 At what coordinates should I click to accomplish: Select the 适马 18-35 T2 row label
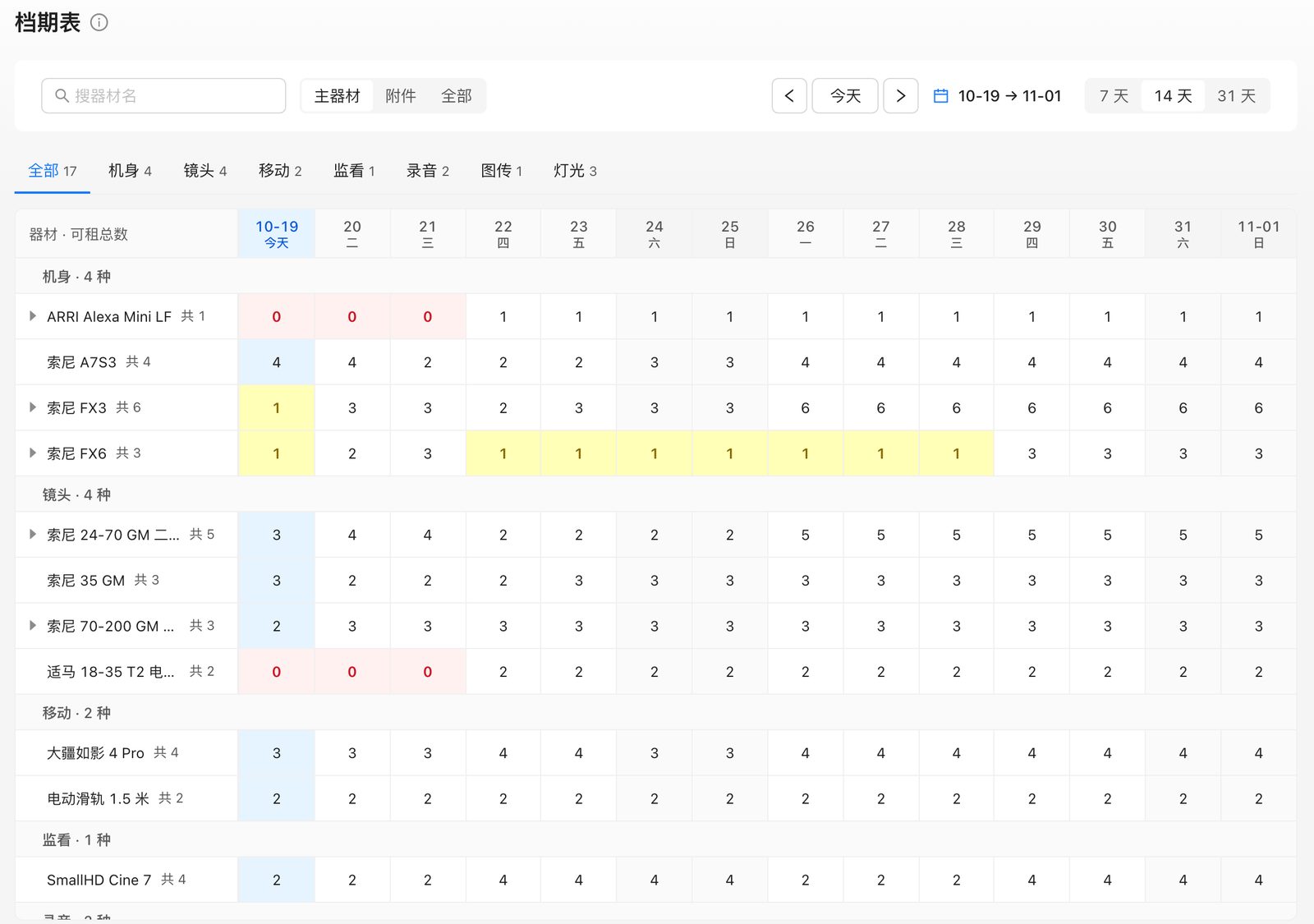(110, 672)
